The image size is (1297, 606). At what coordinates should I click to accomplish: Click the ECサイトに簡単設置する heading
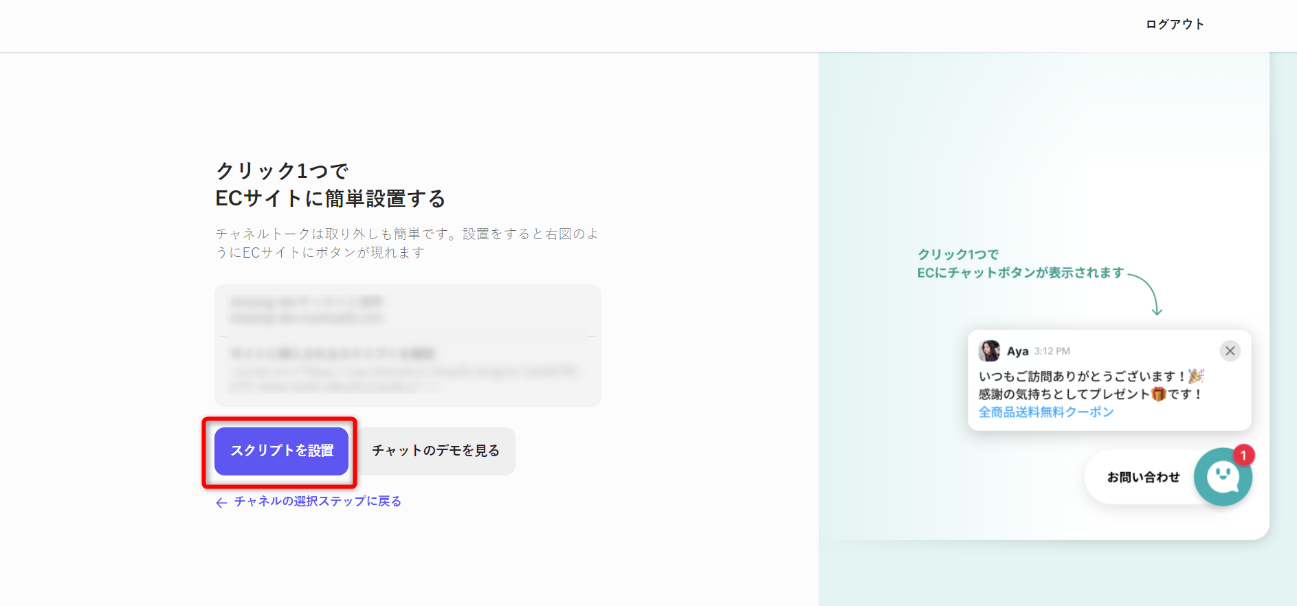point(331,197)
